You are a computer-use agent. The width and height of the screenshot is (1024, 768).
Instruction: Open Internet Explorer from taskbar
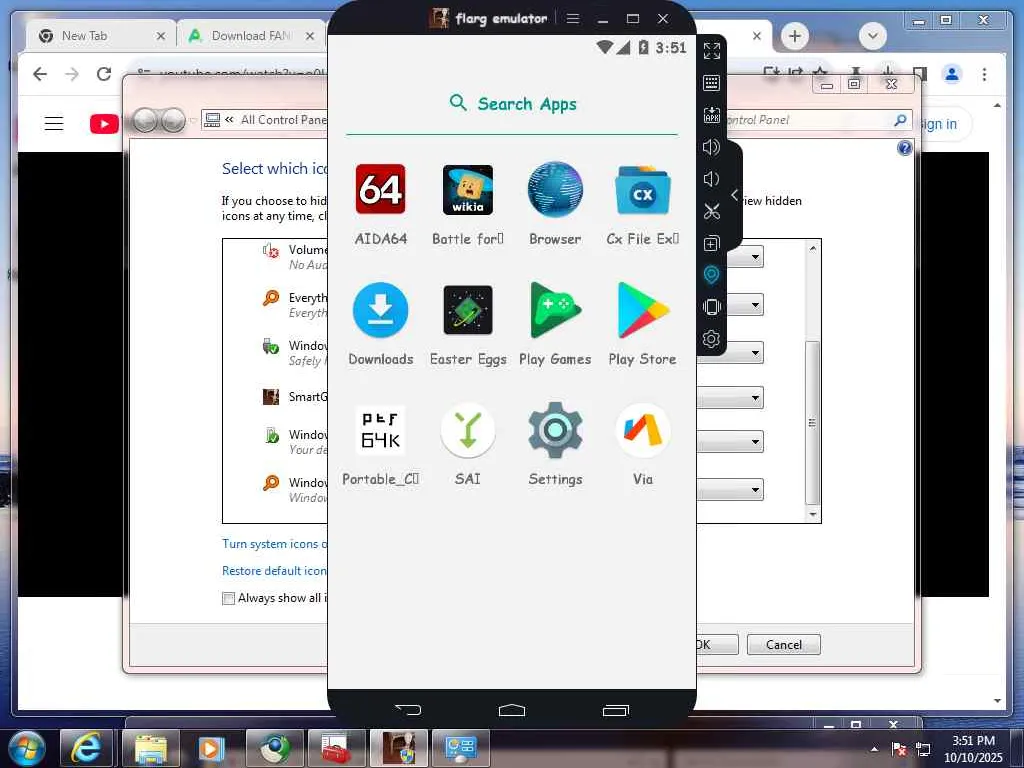coord(86,748)
